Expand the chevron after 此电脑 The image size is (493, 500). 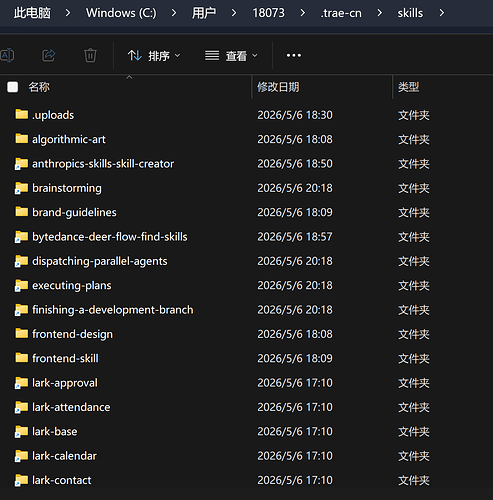68,13
